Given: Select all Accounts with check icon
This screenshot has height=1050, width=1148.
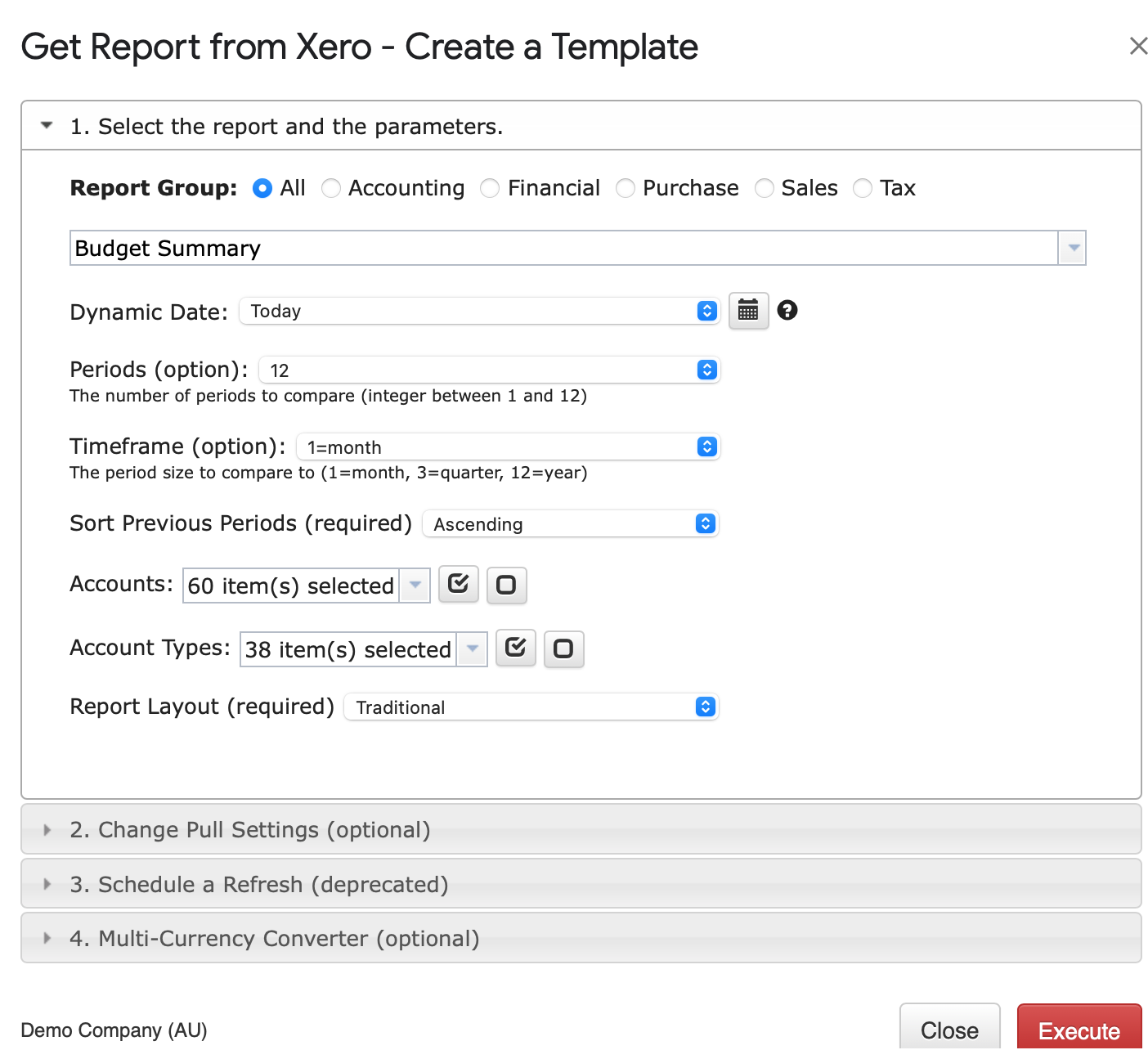Looking at the screenshot, I should coord(459,585).
